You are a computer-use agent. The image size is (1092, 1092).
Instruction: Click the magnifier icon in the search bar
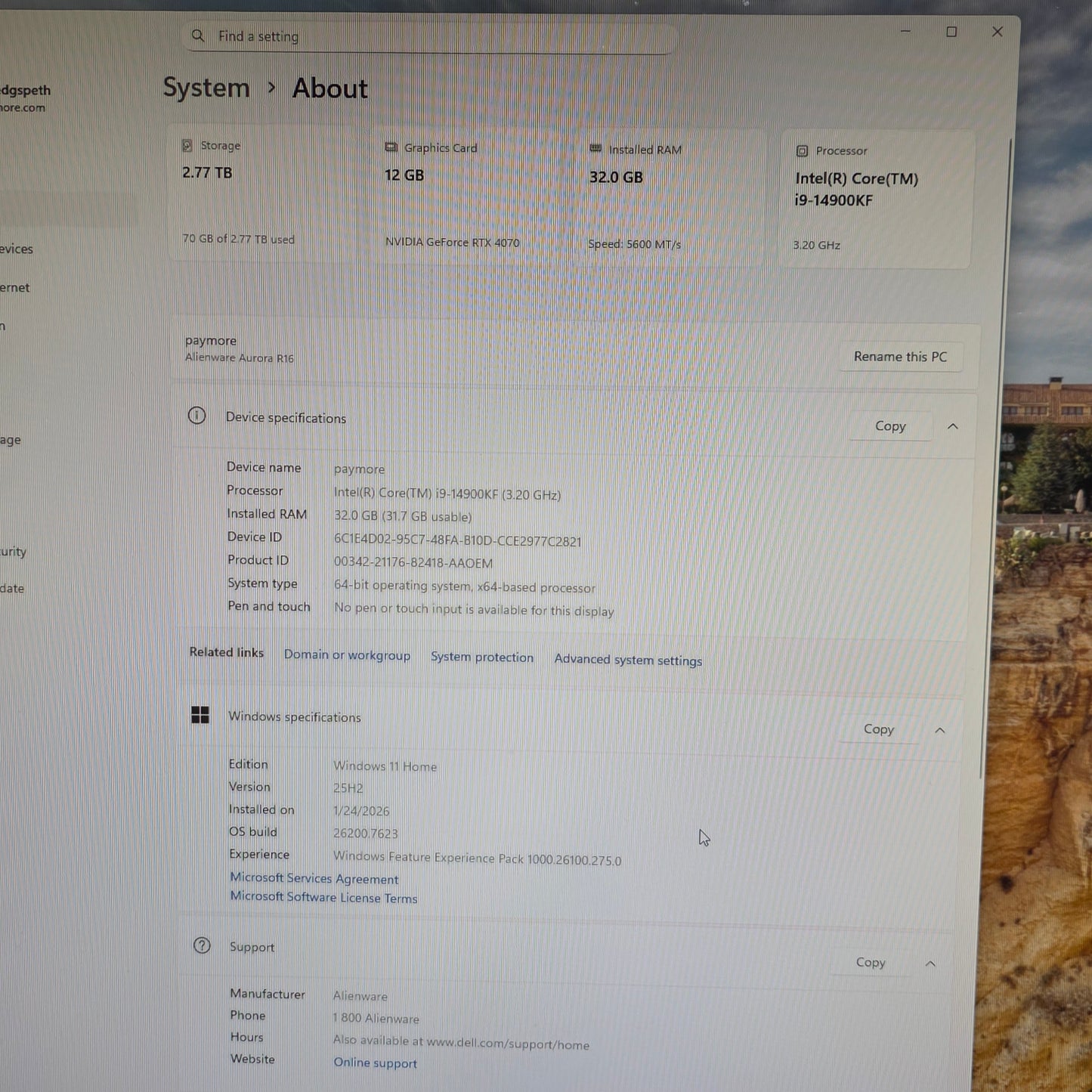tap(197, 36)
